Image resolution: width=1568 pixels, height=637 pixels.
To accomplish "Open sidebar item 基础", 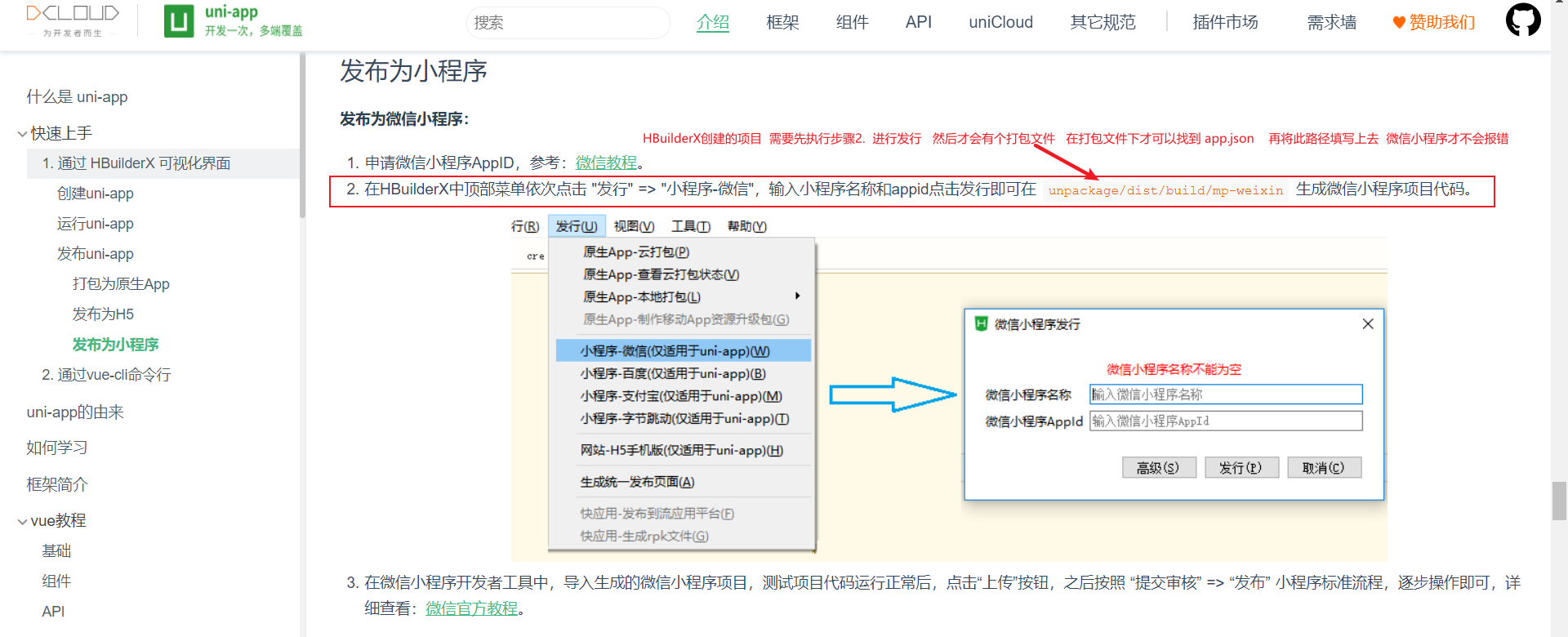I will (x=56, y=551).
